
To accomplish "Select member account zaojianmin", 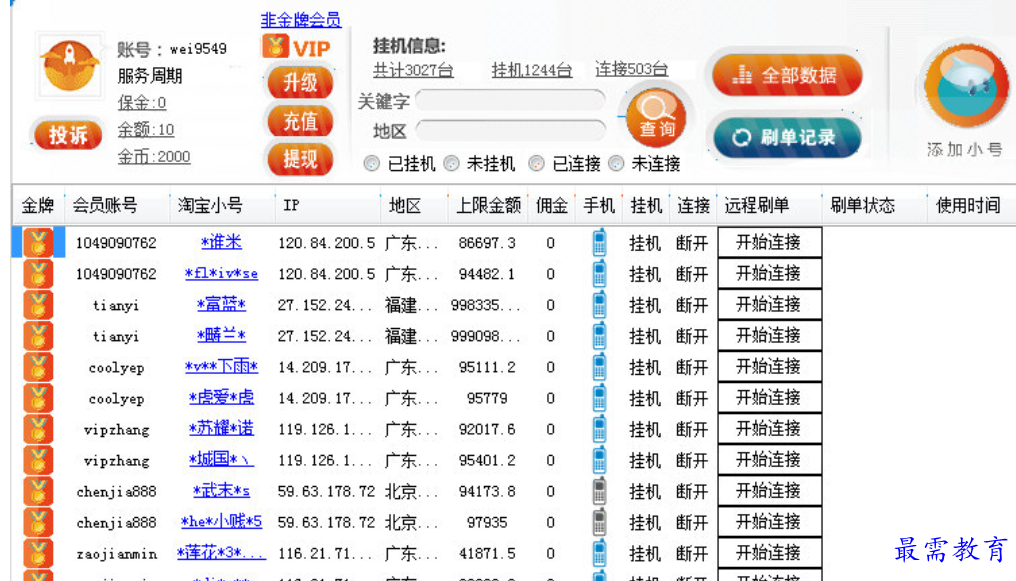I will (117, 554).
